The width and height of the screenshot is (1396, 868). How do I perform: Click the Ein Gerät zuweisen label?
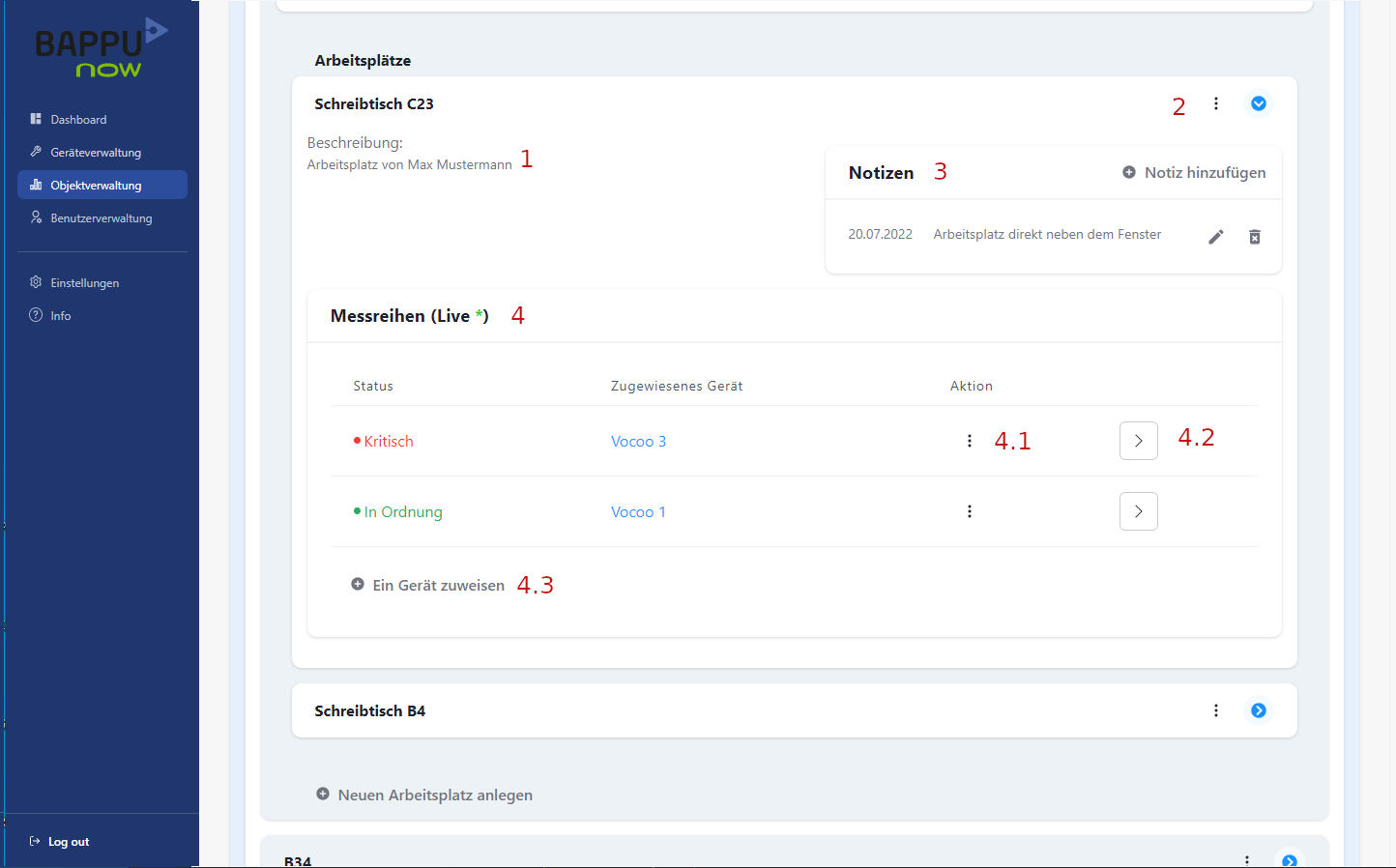coord(439,585)
